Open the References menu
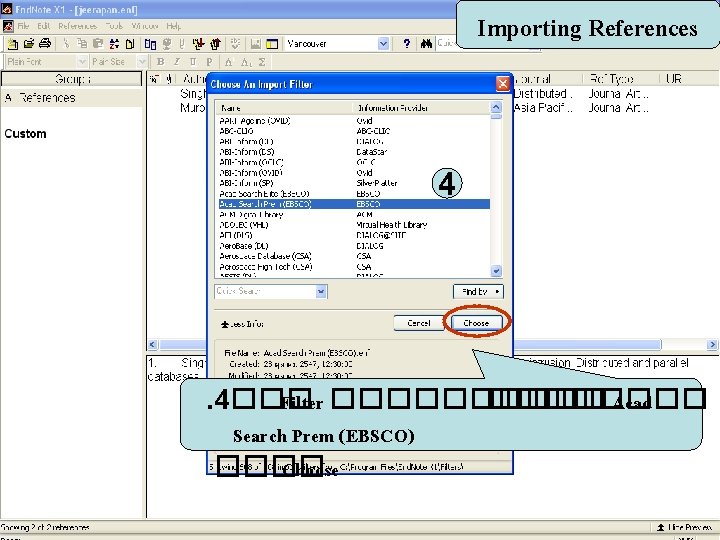Viewport: 720px width, 540px height. [x=78, y=26]
